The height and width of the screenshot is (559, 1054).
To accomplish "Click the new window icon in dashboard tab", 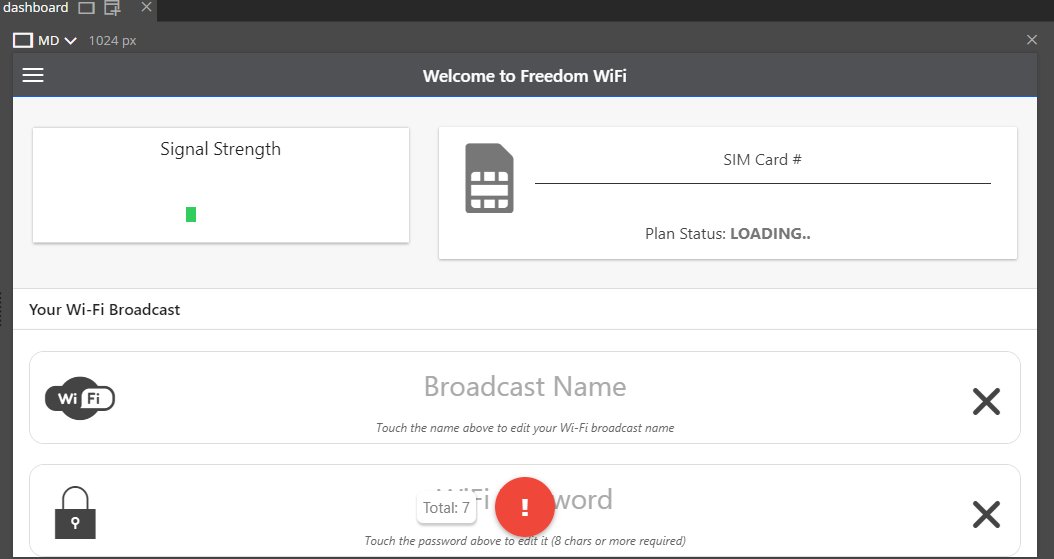I will pyautogui.click(x=112, y=8).
